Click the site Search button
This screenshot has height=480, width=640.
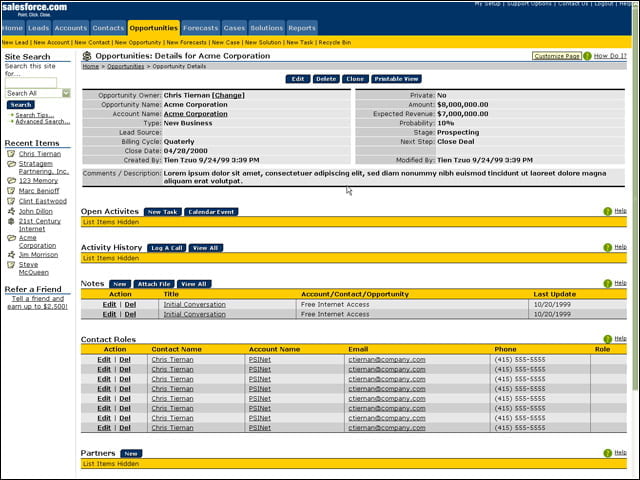point(21,105)
